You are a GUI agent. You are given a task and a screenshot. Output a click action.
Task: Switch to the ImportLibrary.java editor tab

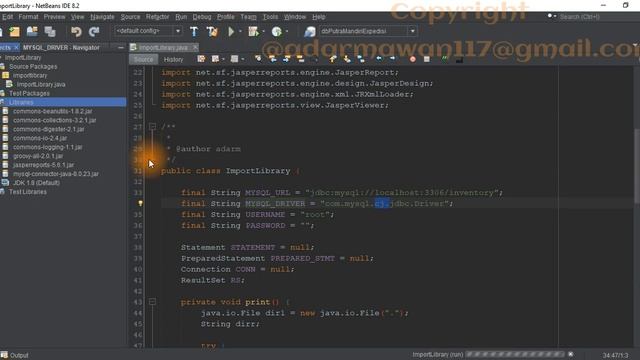(163, 47)
